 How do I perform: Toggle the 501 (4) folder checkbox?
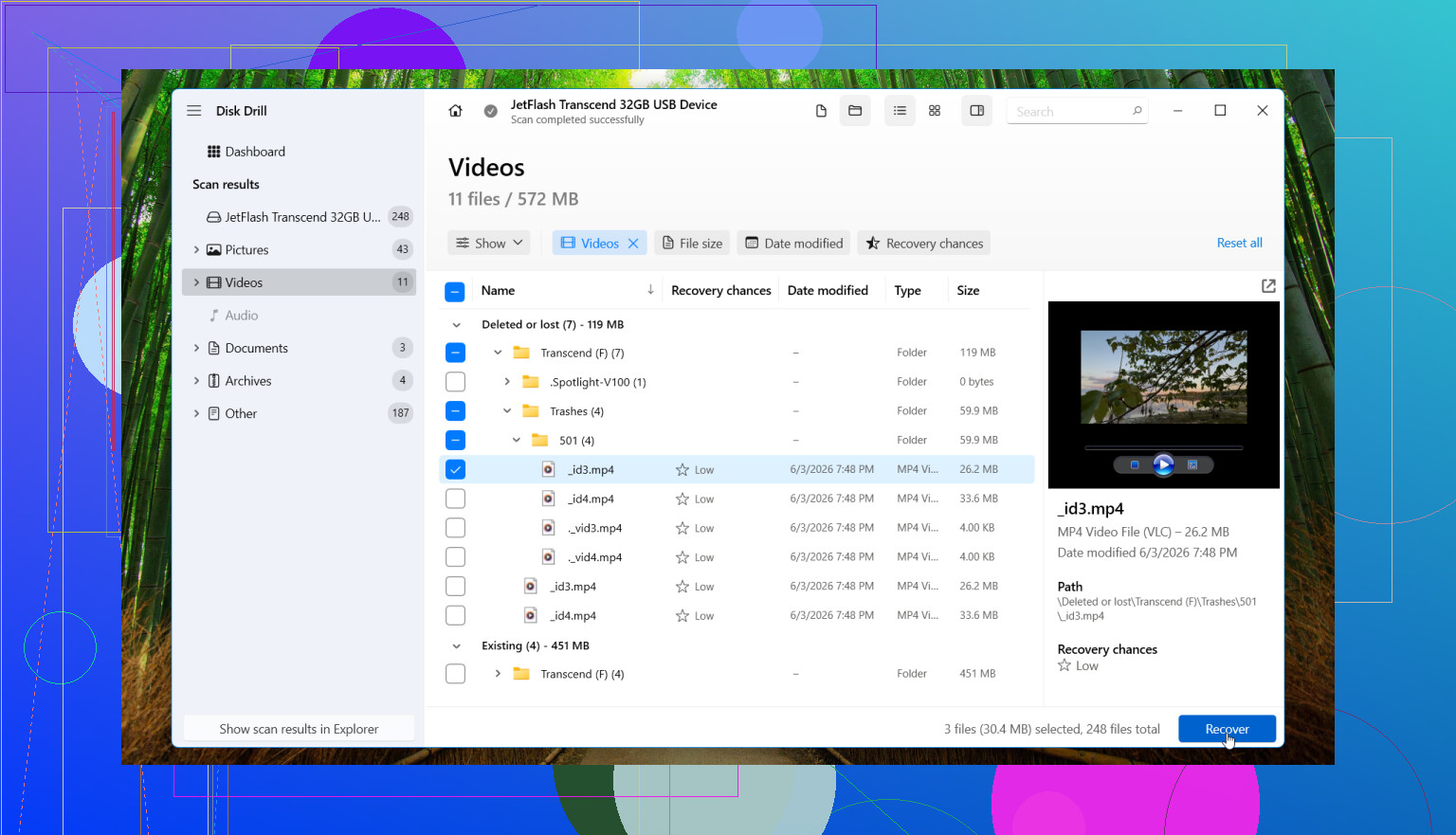pyautogui.click(x=455, y=441)
